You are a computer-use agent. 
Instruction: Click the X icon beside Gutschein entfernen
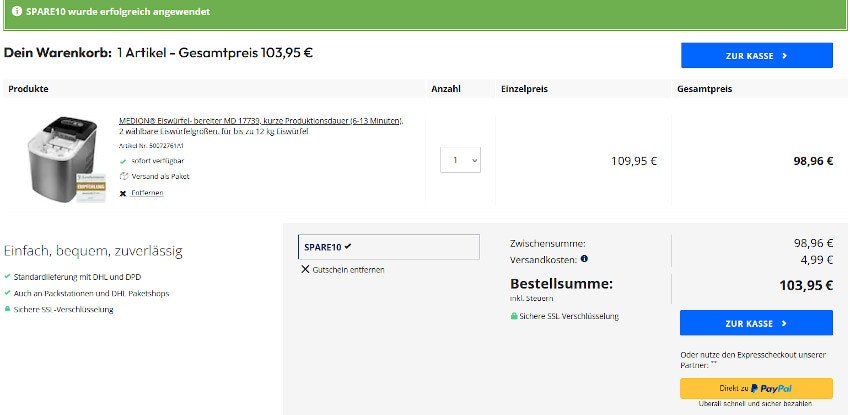pos(305,269)
